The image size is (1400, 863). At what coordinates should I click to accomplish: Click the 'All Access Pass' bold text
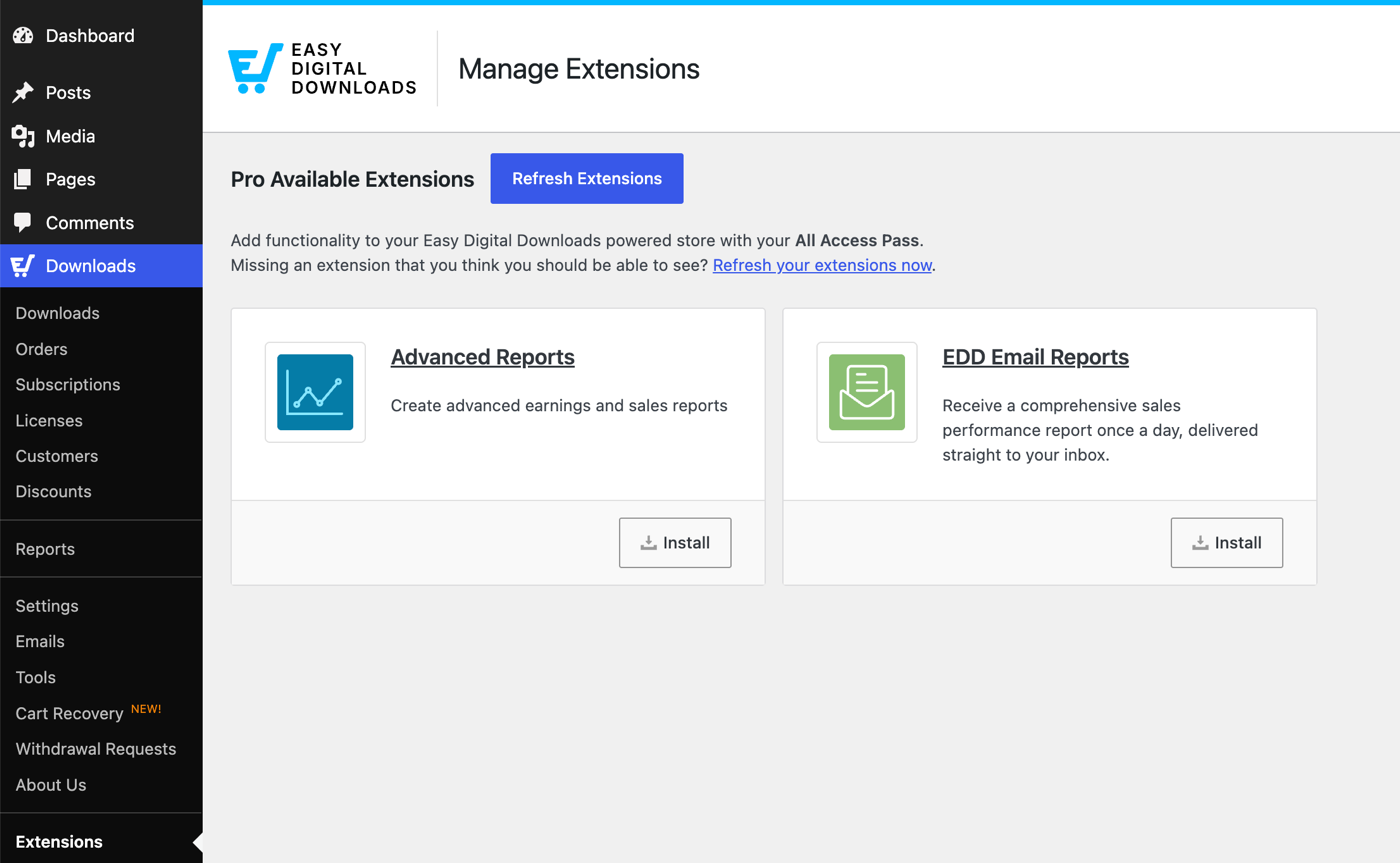(857, 241)
